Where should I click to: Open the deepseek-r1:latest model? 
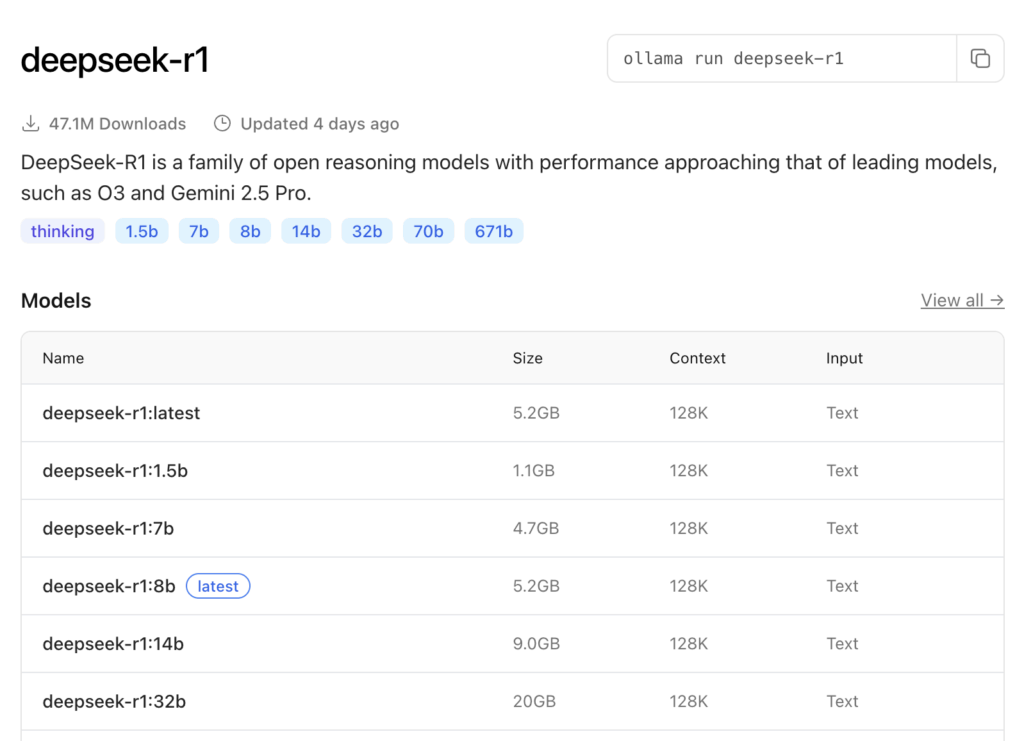tap(121, 413)
